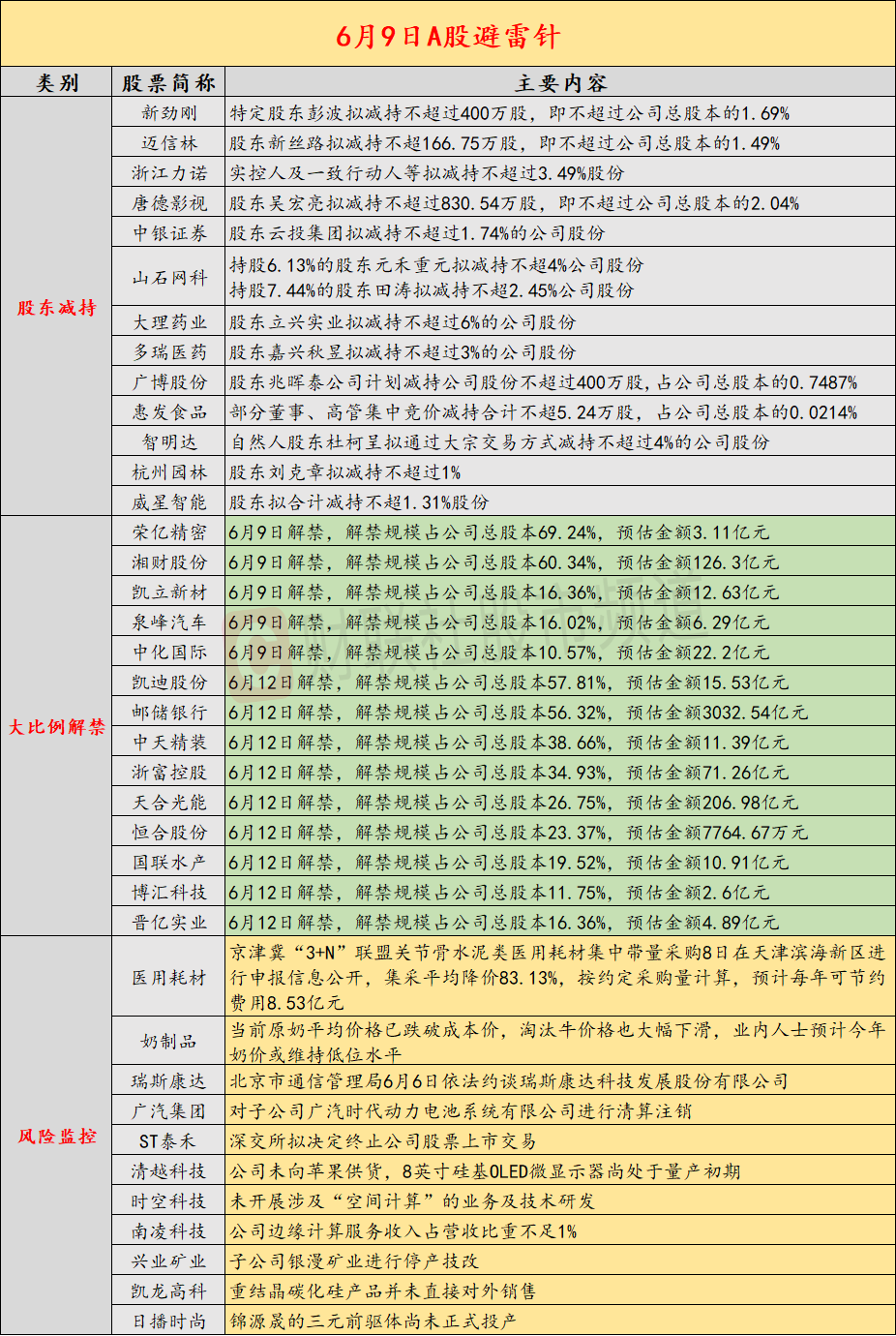Click the "中化国际" stock cell
Image resolution: width=896 pixels, height=1336 pixels.
(x=169, y=653)
